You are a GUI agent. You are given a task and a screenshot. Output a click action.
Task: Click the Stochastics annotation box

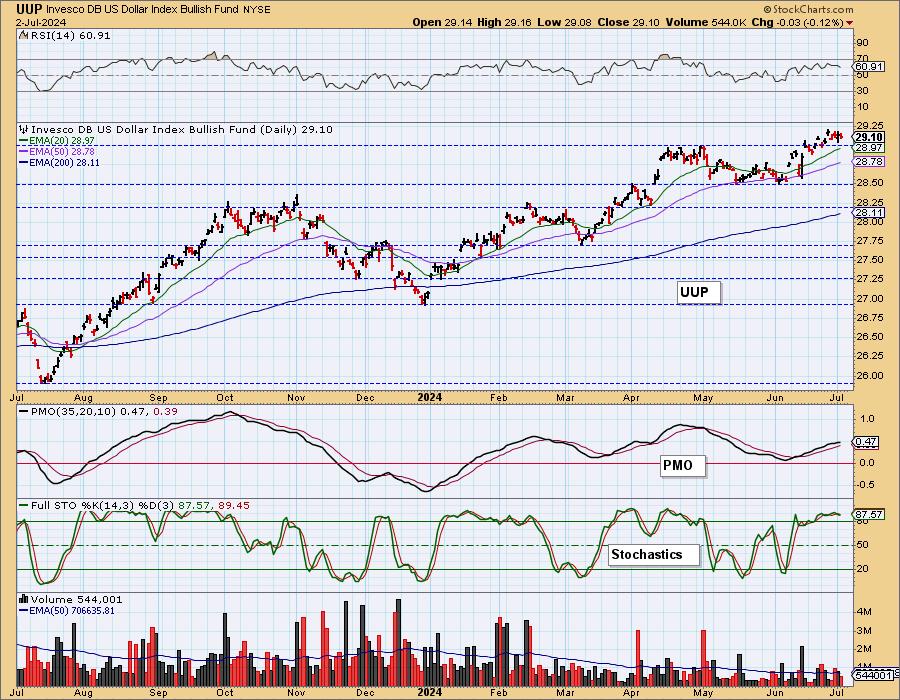(x=653, y=554)
